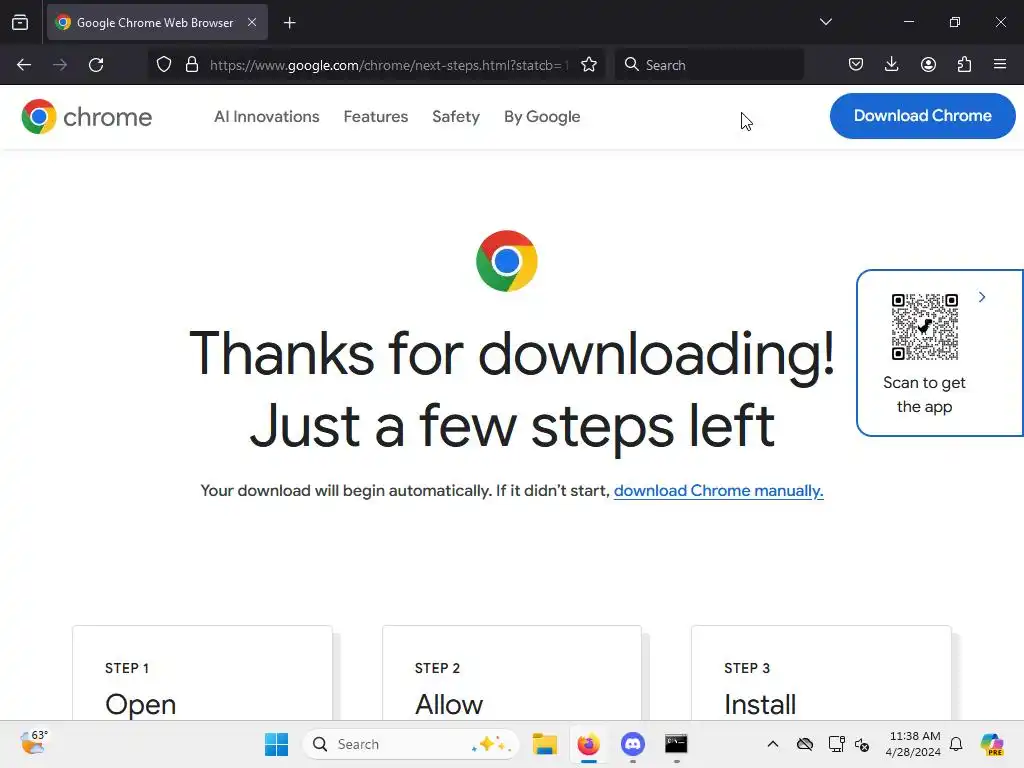Image resolution: width=1024 pixels, height=768 pixels.
Task: Open the extensions puzzle icon
Action: [964, 65]
